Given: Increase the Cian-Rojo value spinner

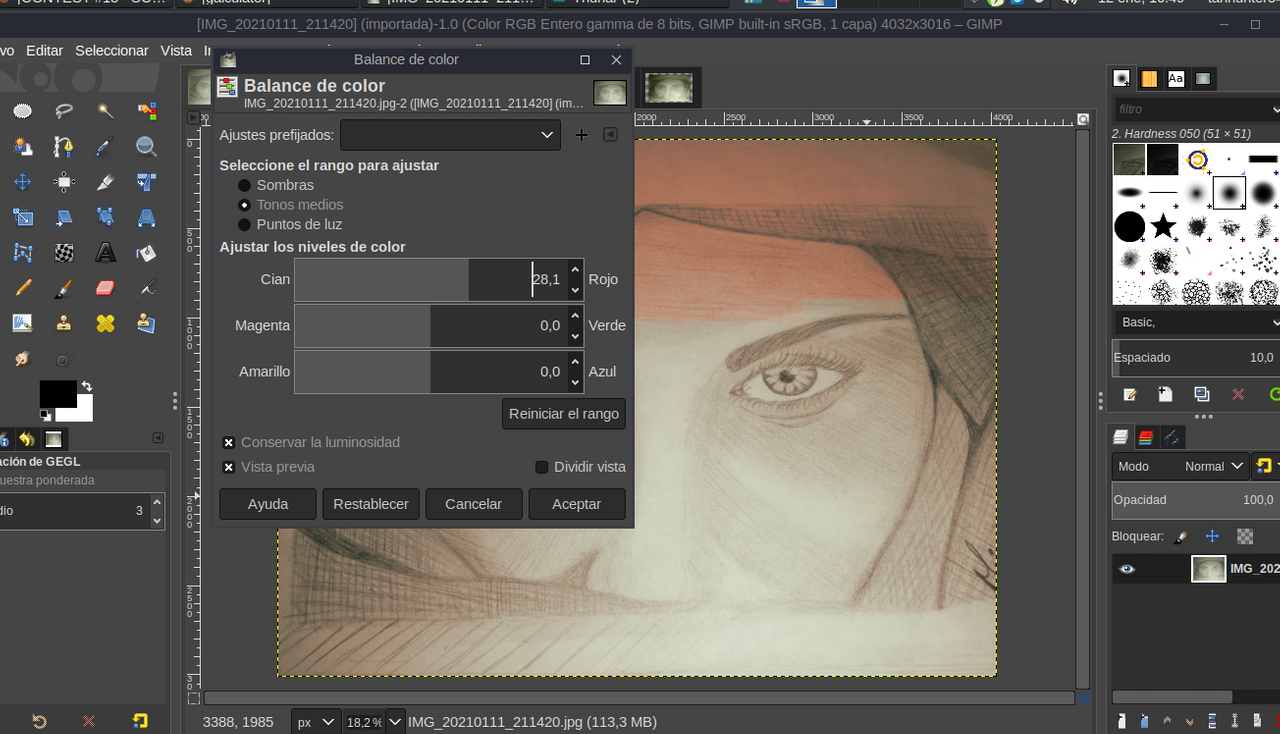Looking at the screenshot, I should (575, 269).
